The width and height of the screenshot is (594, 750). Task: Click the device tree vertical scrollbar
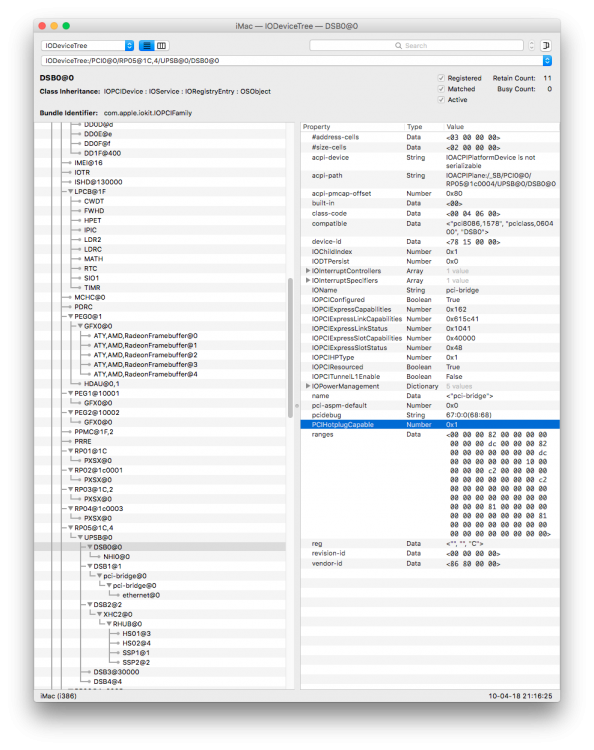[290, 348]
